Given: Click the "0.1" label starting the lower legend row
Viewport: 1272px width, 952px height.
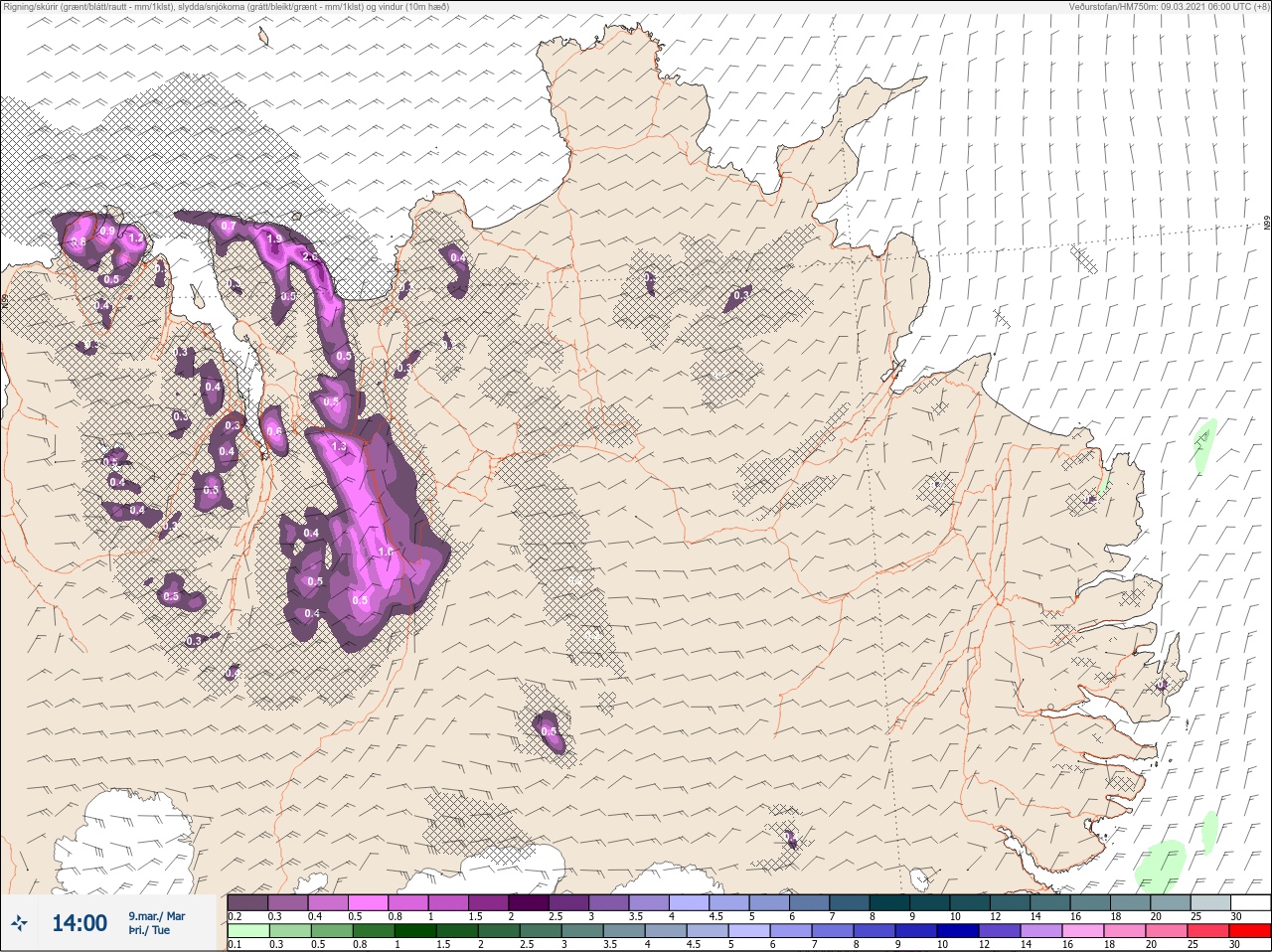Looking at the screenshot, I should pos(235,944).
